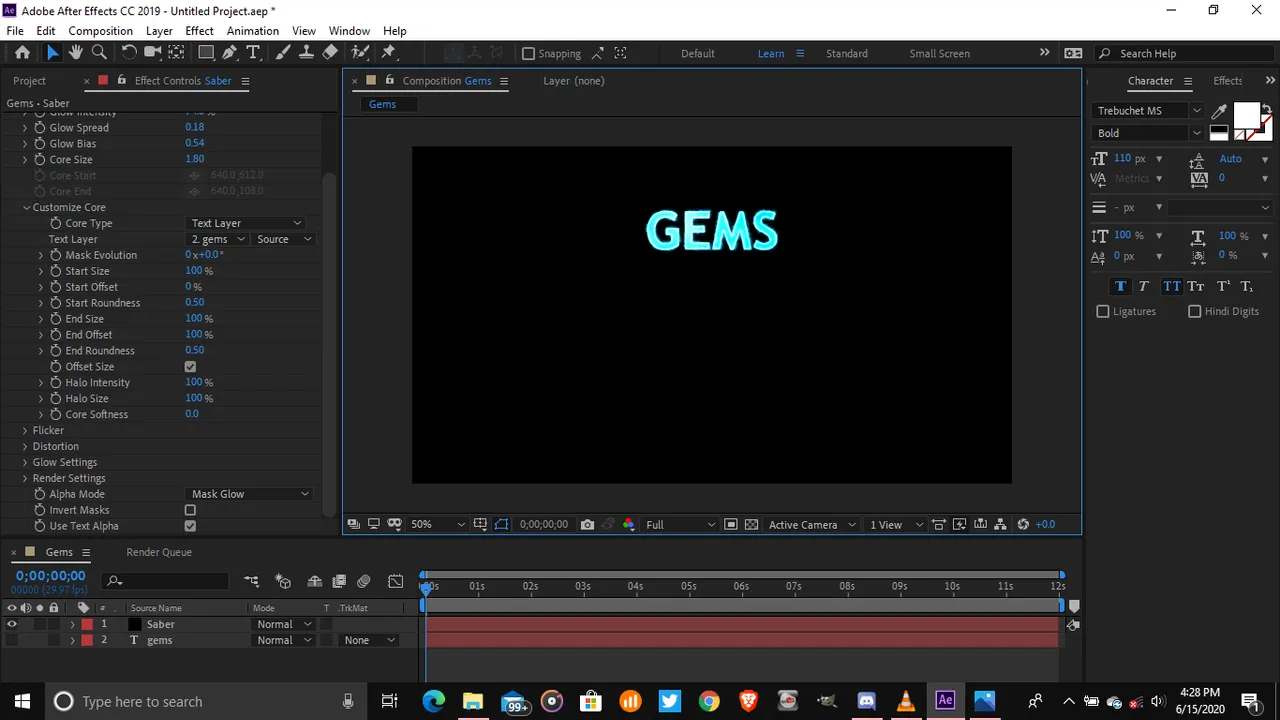Select the Roto Brush tool
The height and width of the screenshot is (720, 1280).
click(360, 53)
